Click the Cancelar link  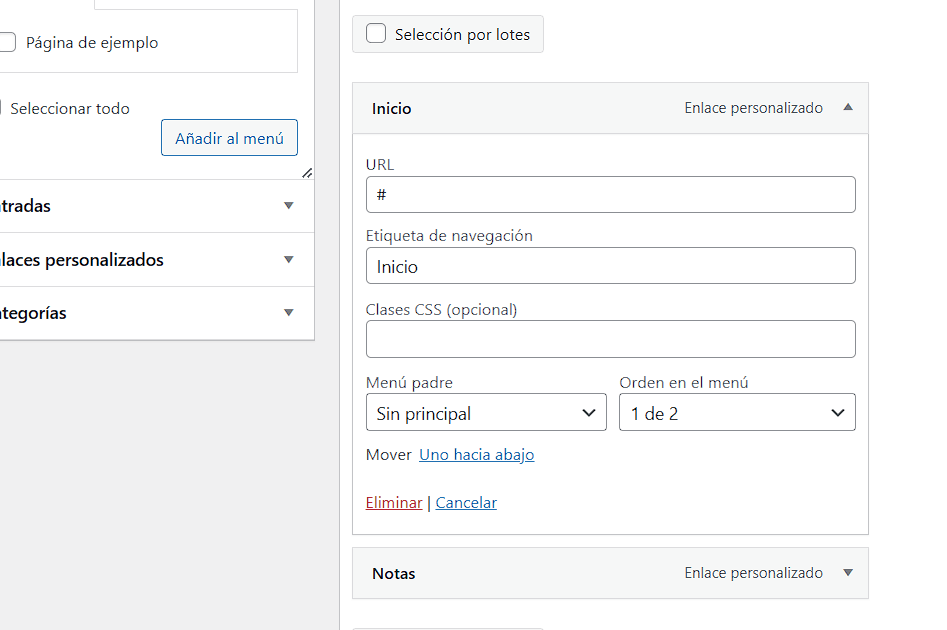tap(466, 503)
